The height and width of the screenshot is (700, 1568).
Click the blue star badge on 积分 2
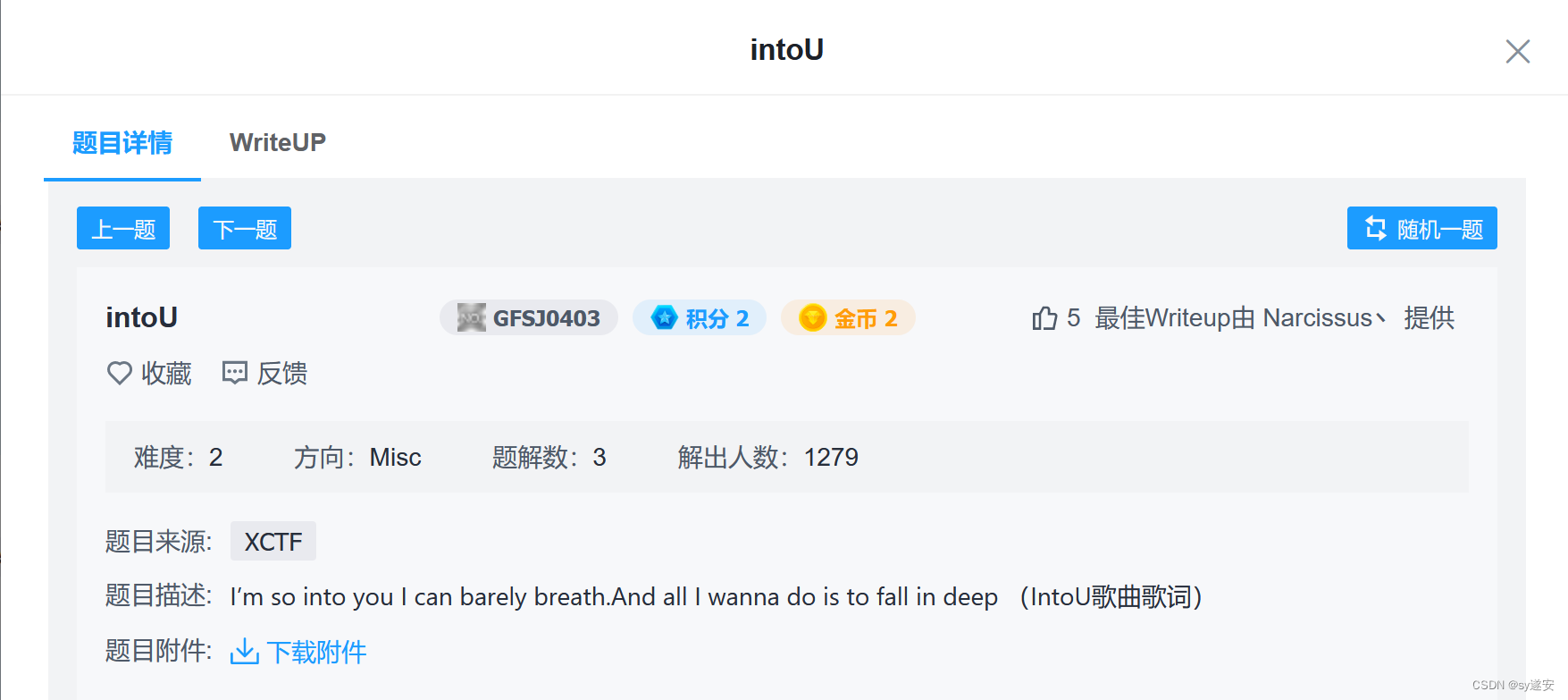663,317
